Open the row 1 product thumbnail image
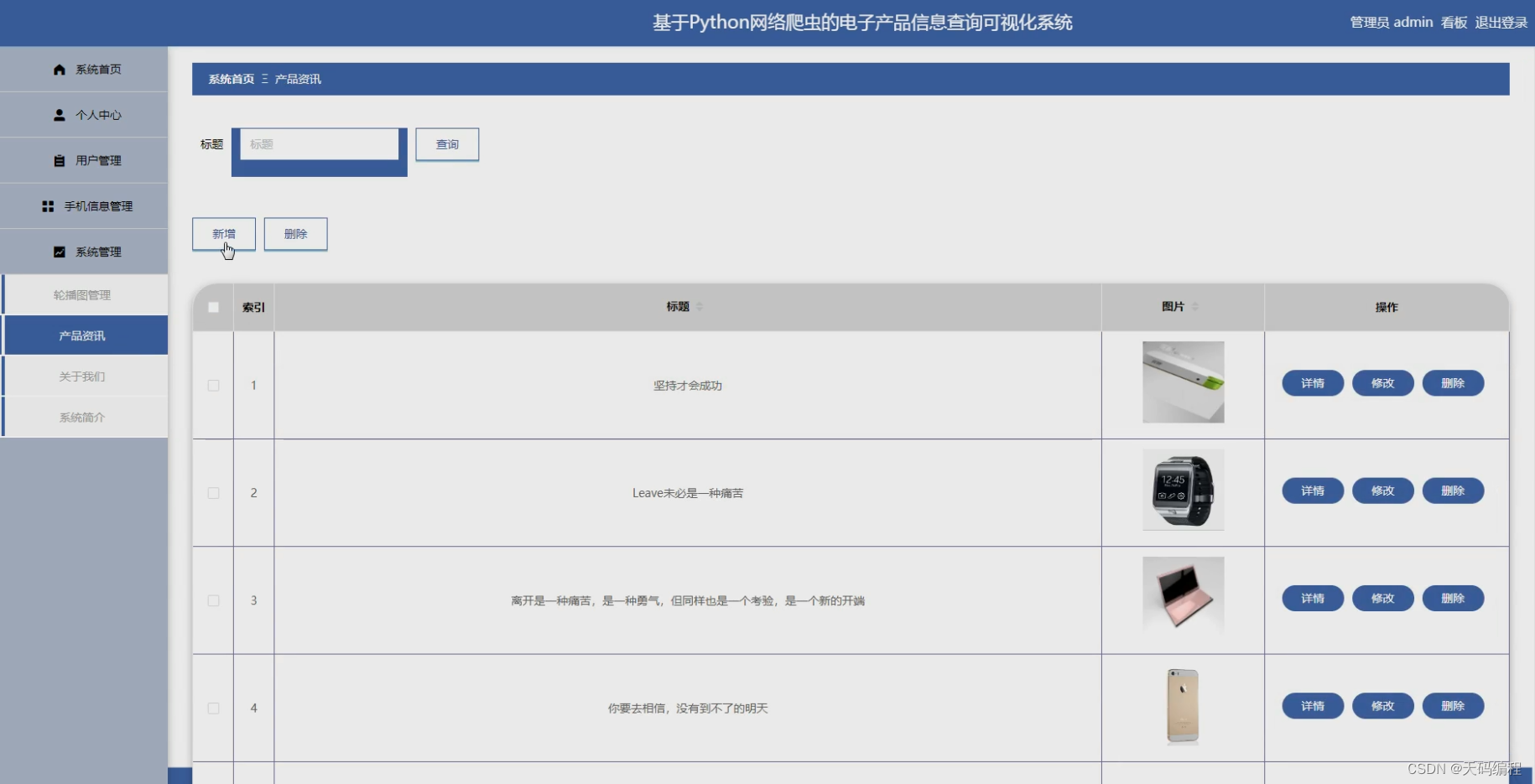This screenshot has width=1535, height=784. (1183, 382)
